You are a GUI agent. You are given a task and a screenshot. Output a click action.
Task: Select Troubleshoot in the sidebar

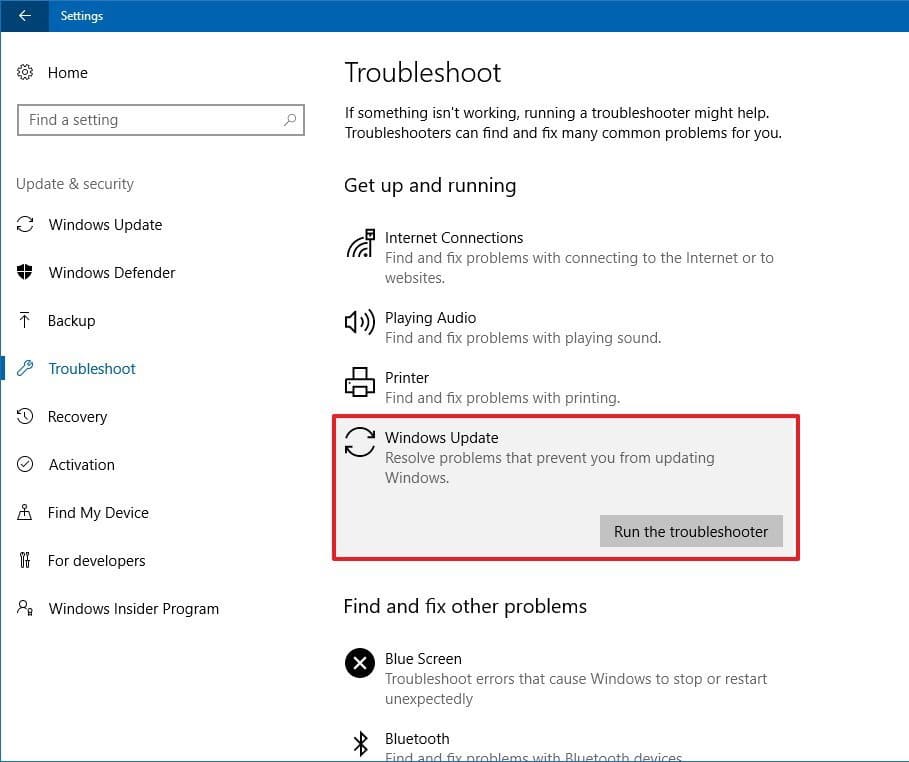[92, 369]
